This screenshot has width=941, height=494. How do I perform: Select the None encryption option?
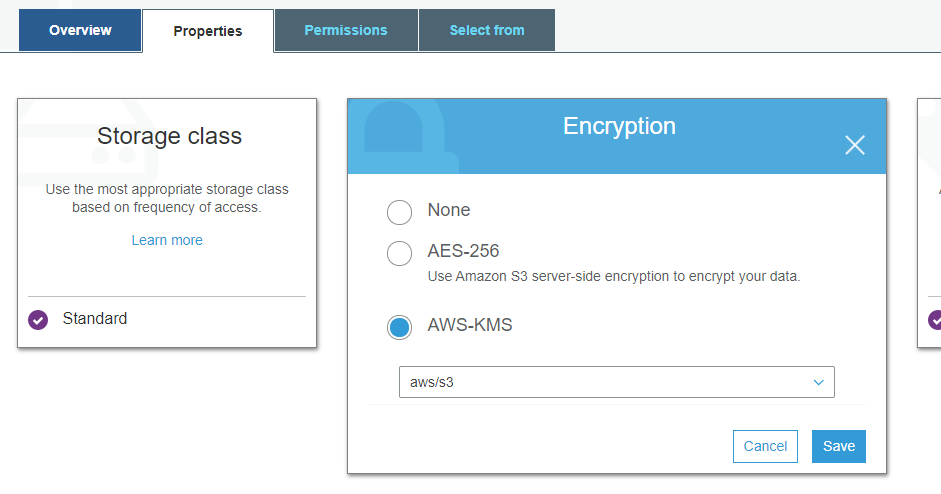click(399, 212)
